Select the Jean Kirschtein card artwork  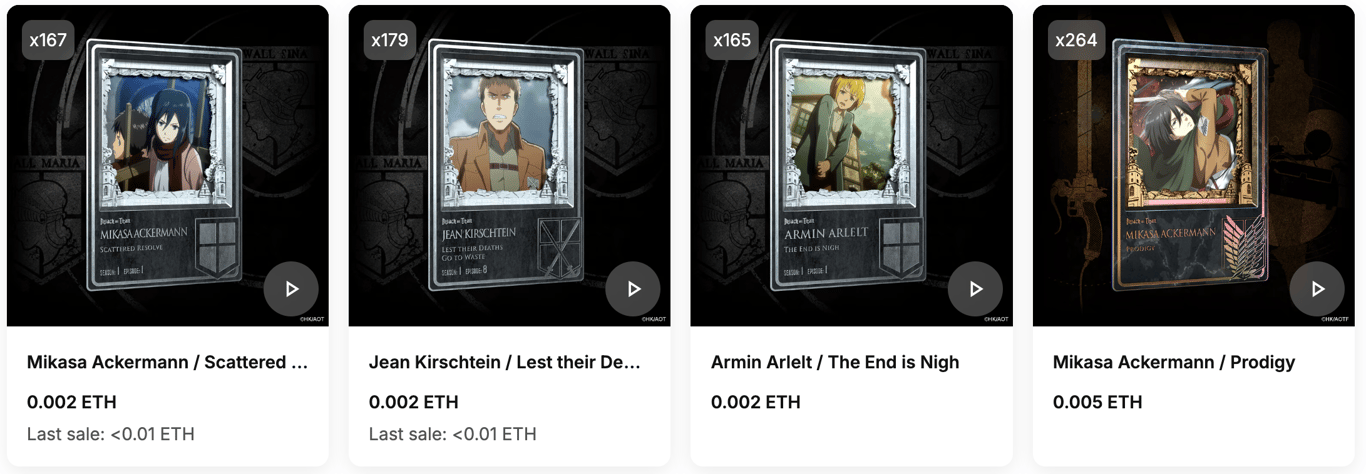click(506, 165)
